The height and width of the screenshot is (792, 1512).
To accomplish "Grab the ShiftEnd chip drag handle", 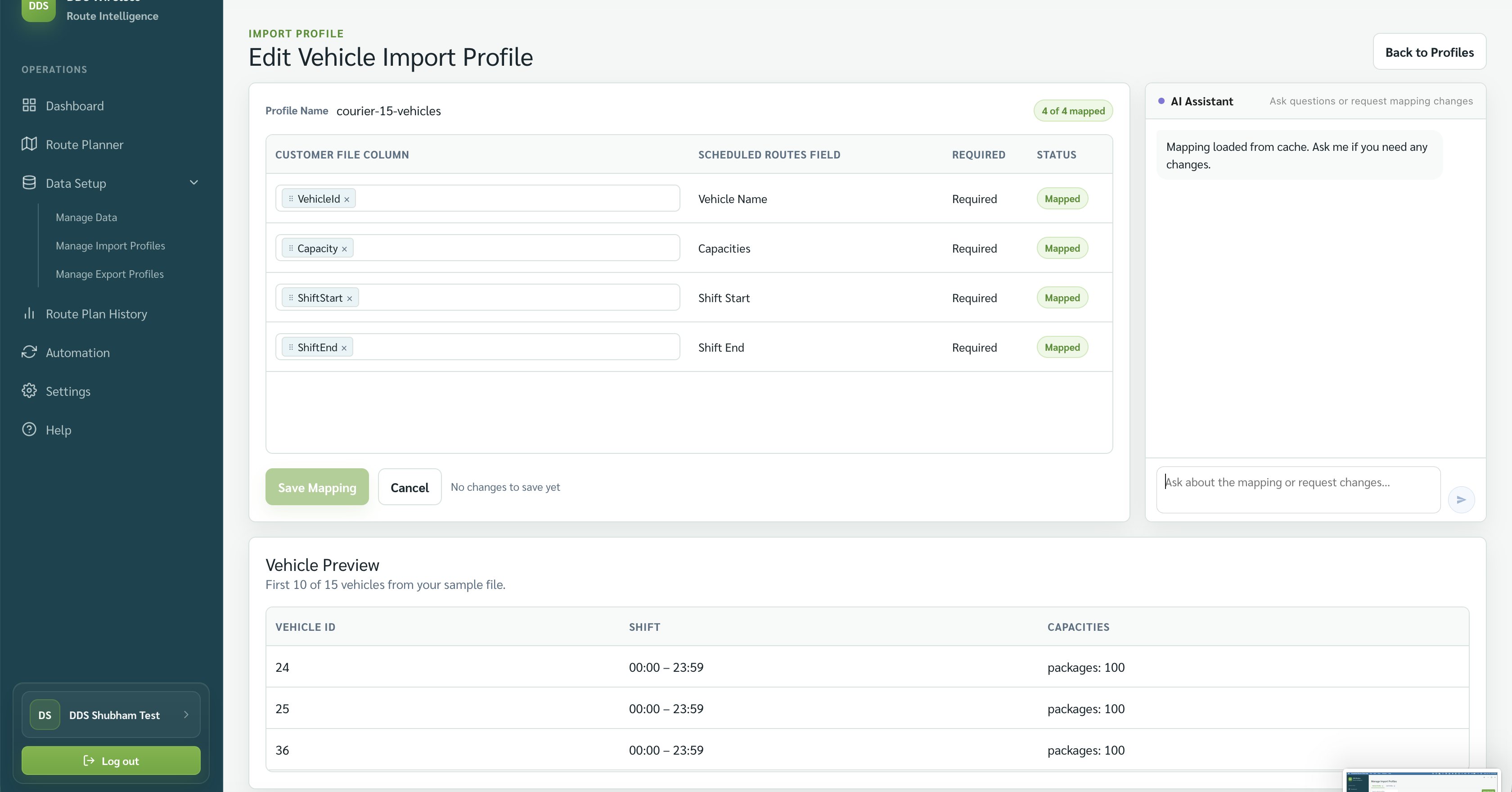I will [x=291, y=348].
